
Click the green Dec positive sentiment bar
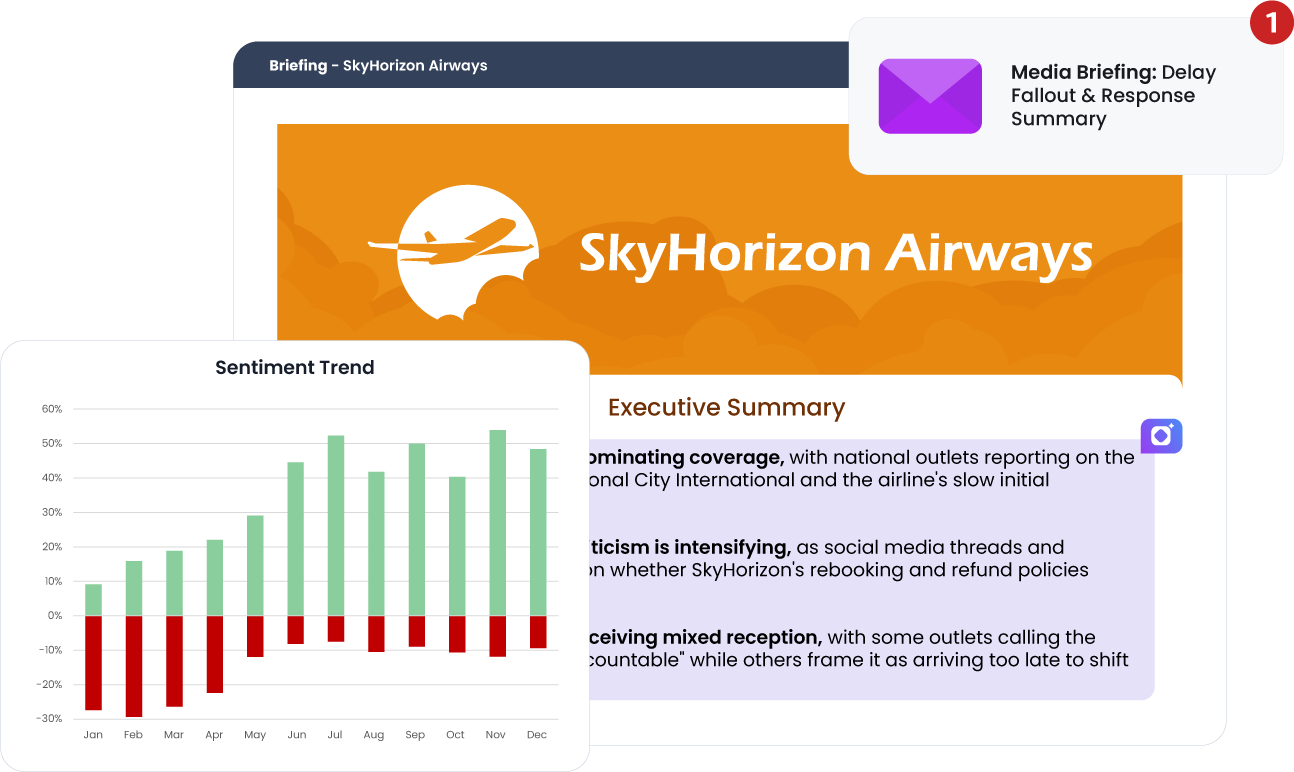click(x=538, y=532)
